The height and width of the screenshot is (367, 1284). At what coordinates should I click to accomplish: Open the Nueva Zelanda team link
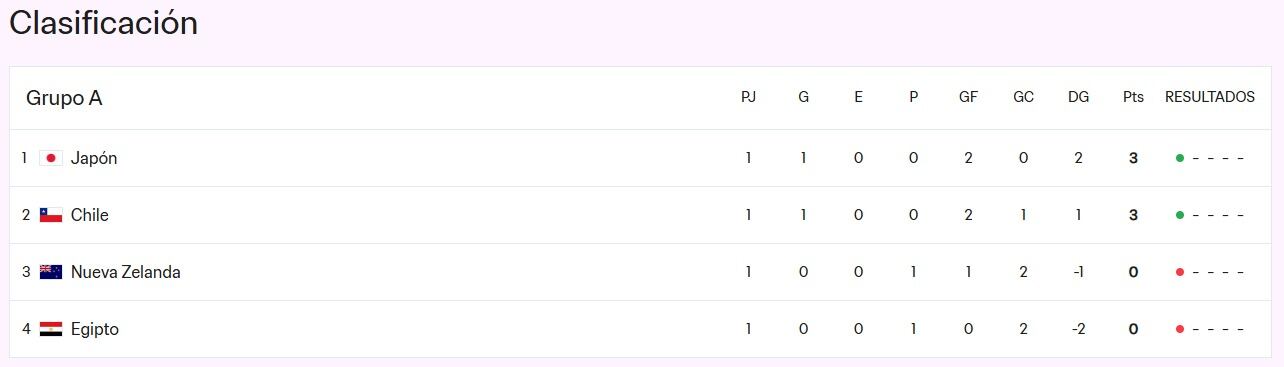(x=126, y=272)
